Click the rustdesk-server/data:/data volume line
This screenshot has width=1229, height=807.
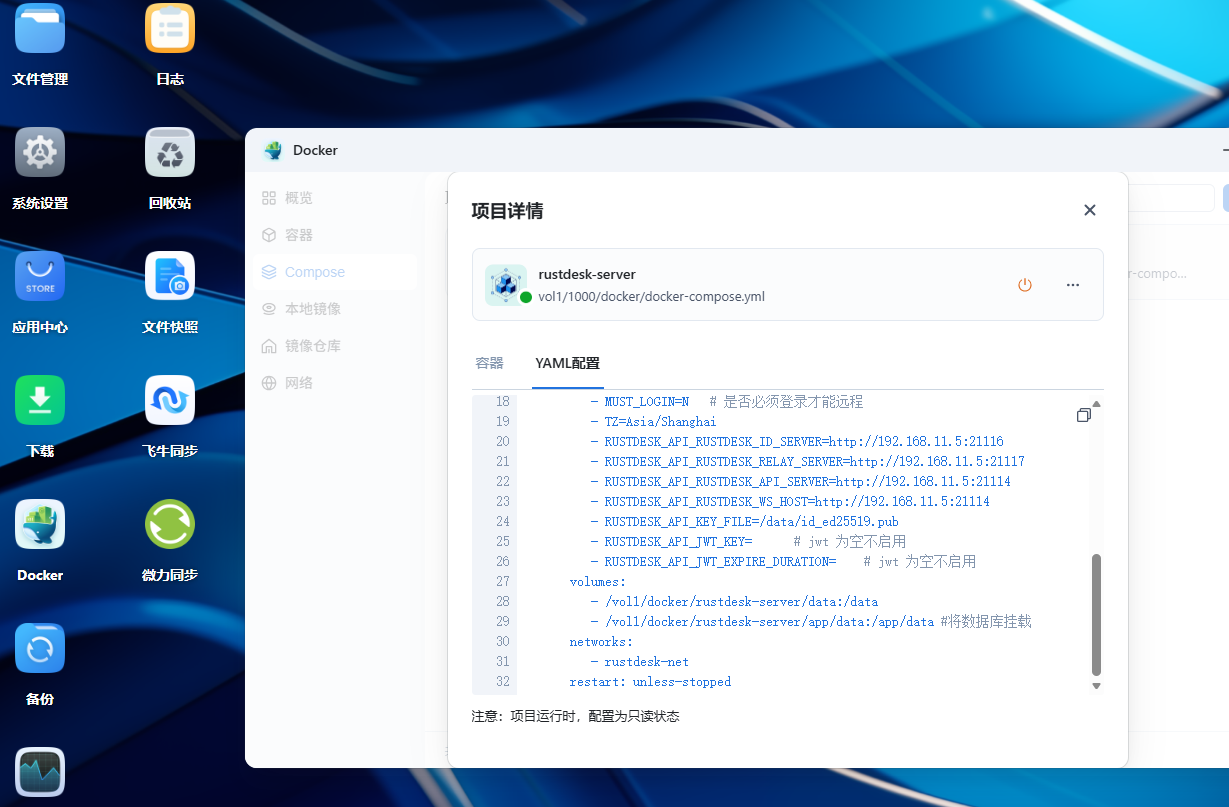click(x=734, y=601)
